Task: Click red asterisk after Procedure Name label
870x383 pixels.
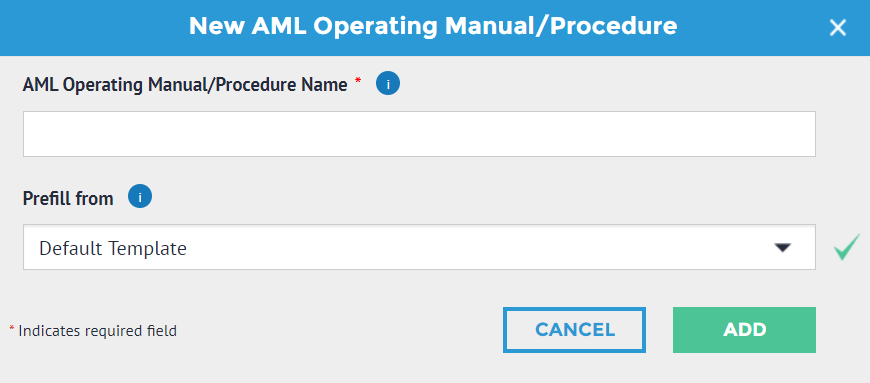Action: click(x=358, y=82)
